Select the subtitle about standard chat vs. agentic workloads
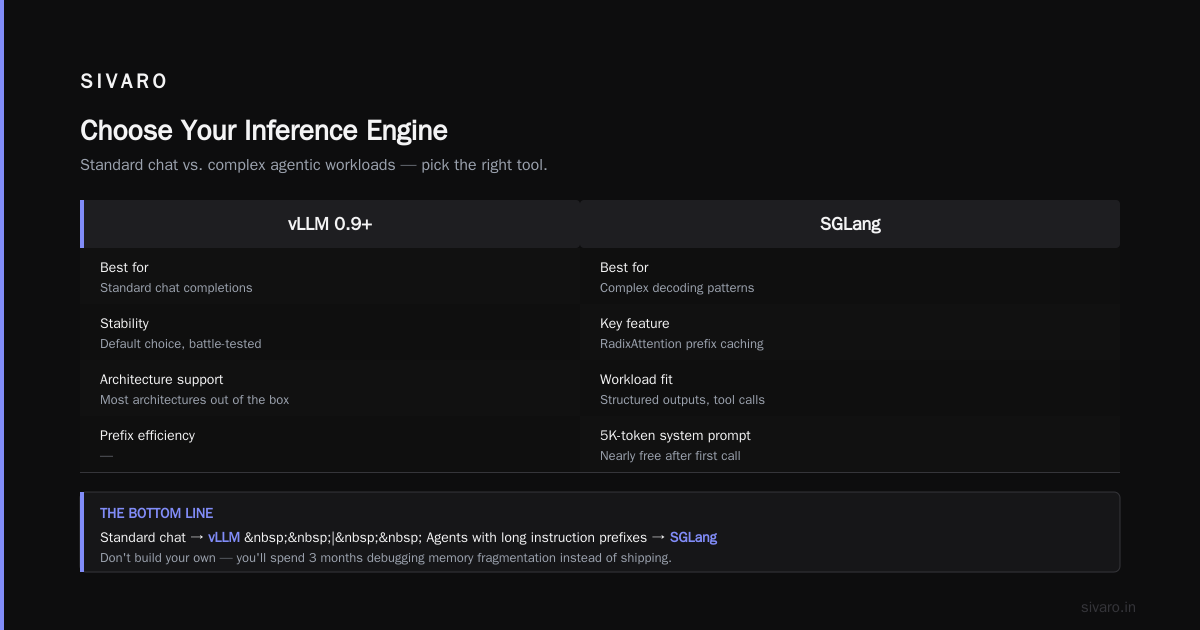 (x=314, y=165)
